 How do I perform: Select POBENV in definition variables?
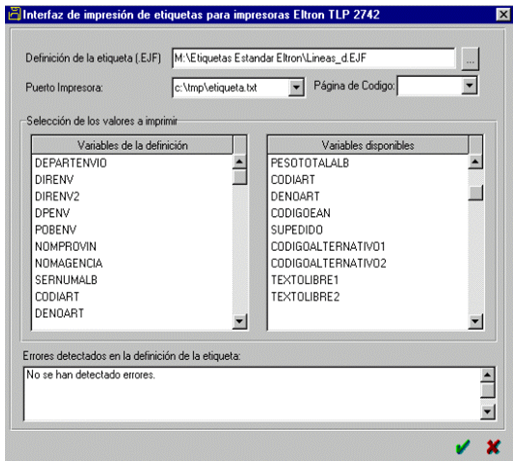[56, 230]
